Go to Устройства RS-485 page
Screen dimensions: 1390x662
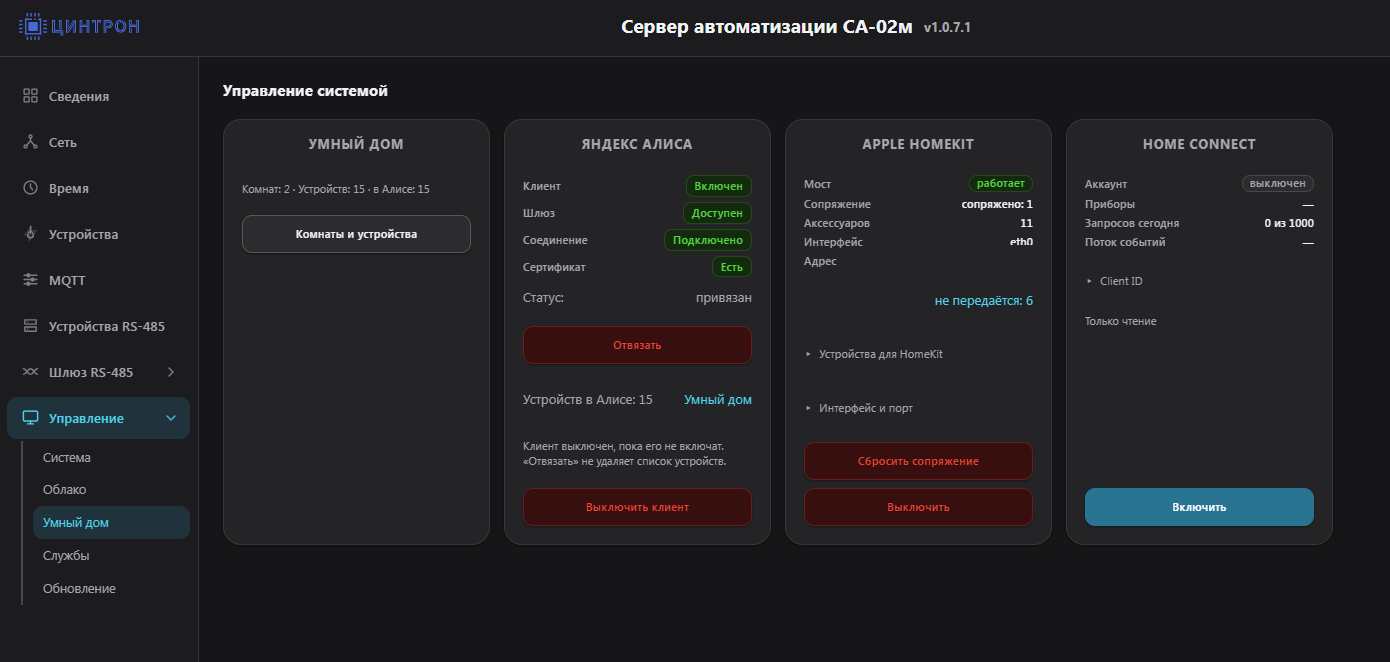pos(98,326)
